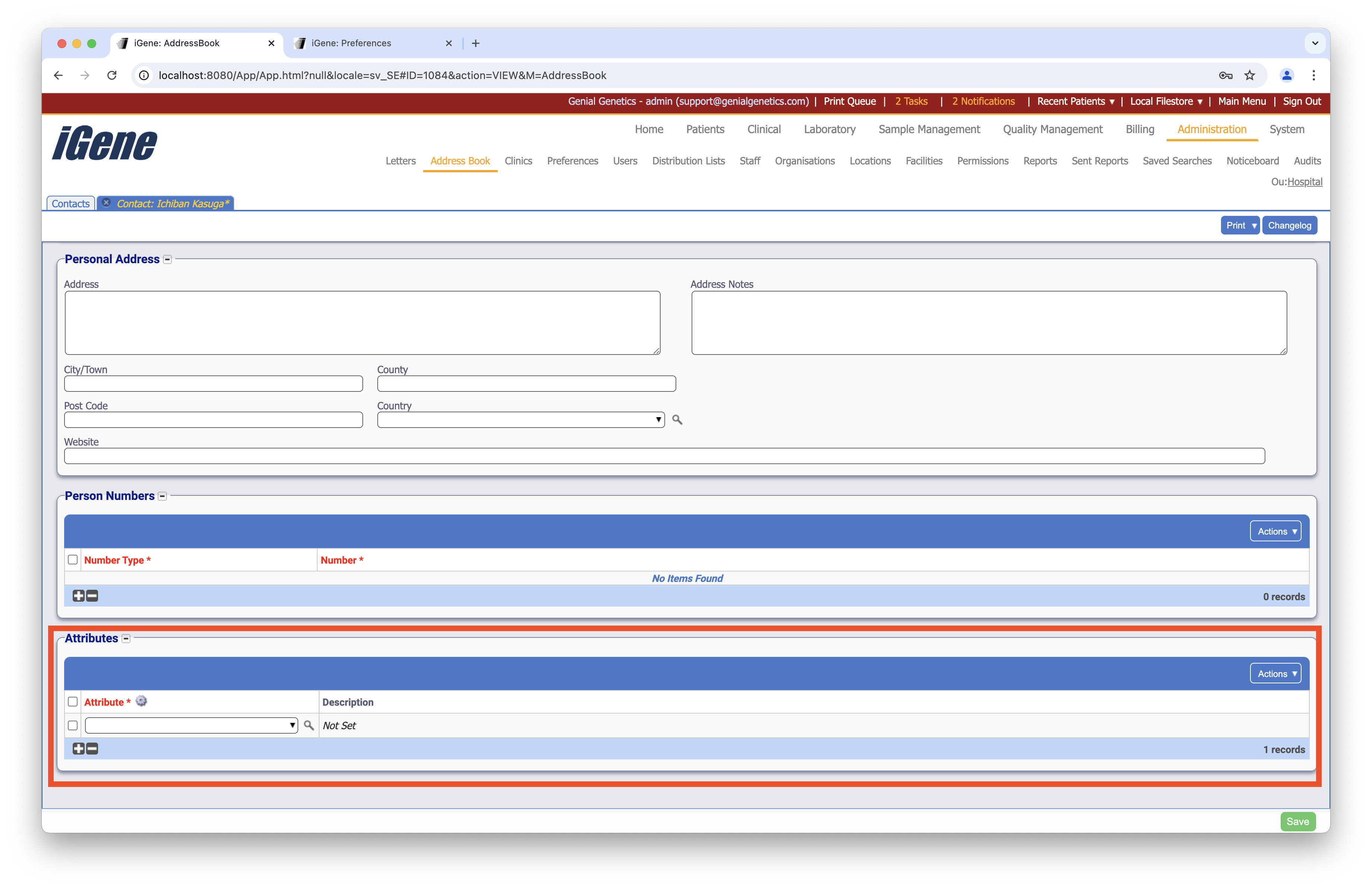Click the Attribute search magnifier icon
The width and height of the screenshot is (1372, 888).
(x=309, y=725)
